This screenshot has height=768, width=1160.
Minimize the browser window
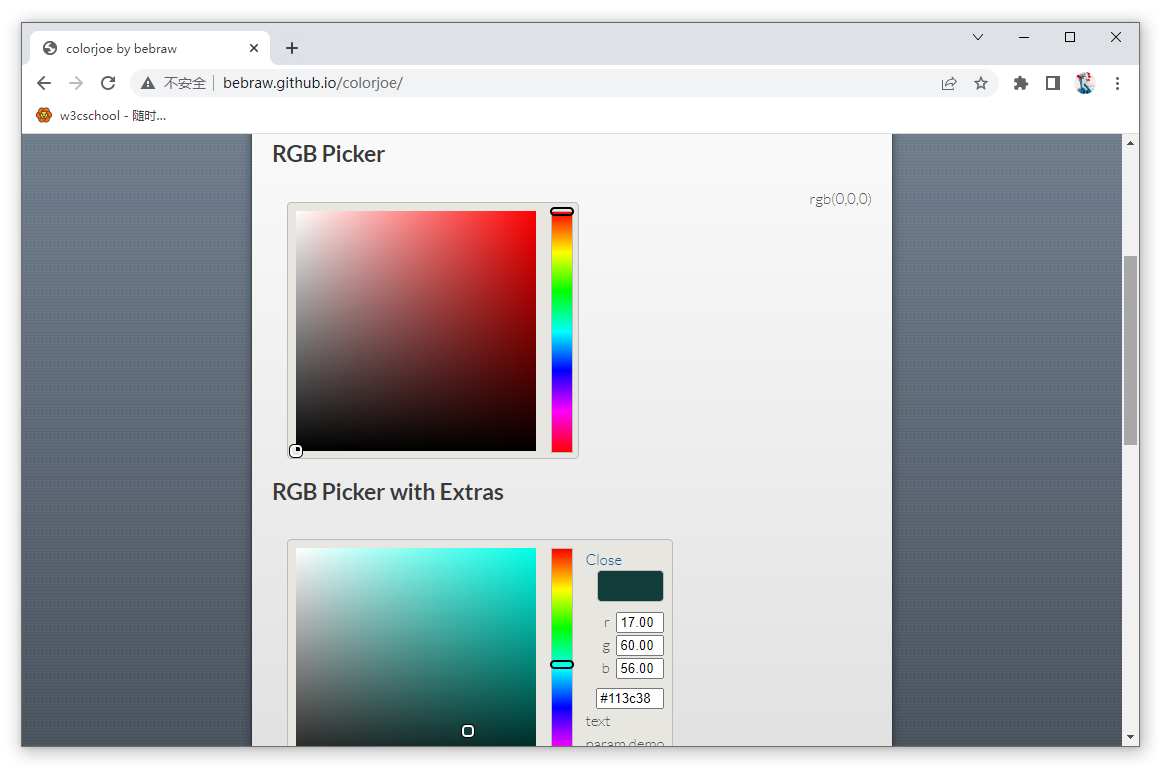coord(1024,37)
